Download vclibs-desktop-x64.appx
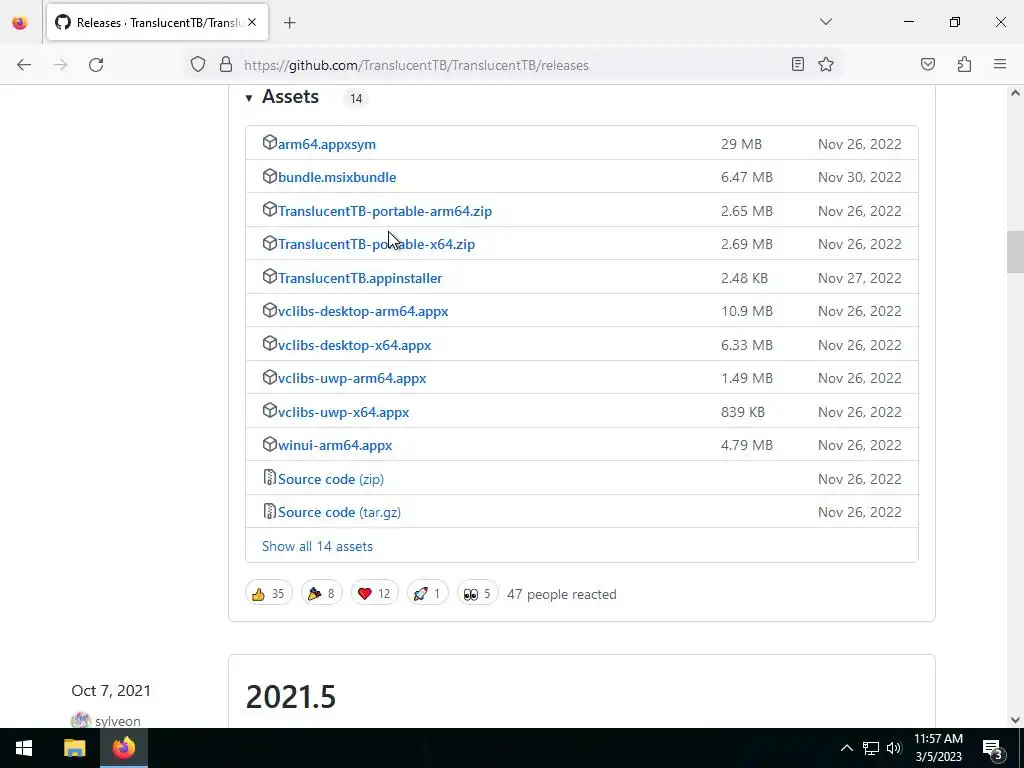The image size is (1024, 768). coord(355,345)
